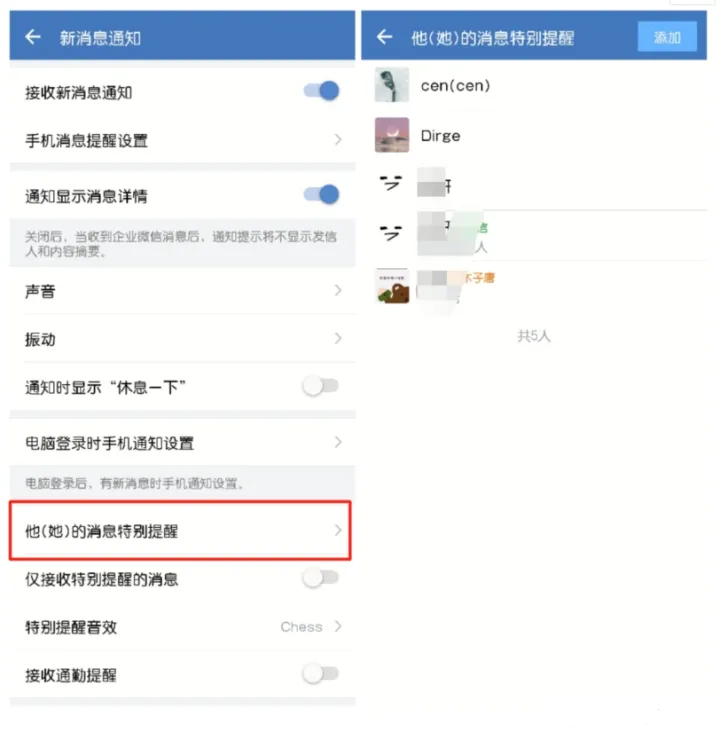Enable 接收通勤提醒 switch
This screenshot has height=740, width=720.
click(x=321, y=673)
